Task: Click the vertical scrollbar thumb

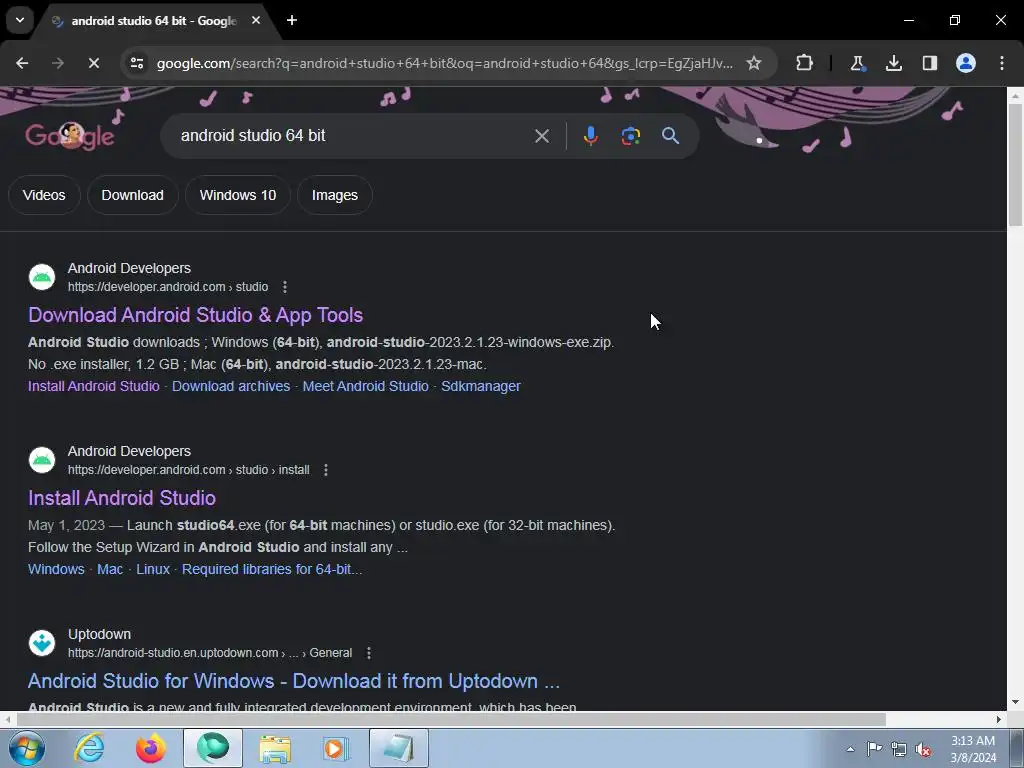Action: (x=1015, y=165)
